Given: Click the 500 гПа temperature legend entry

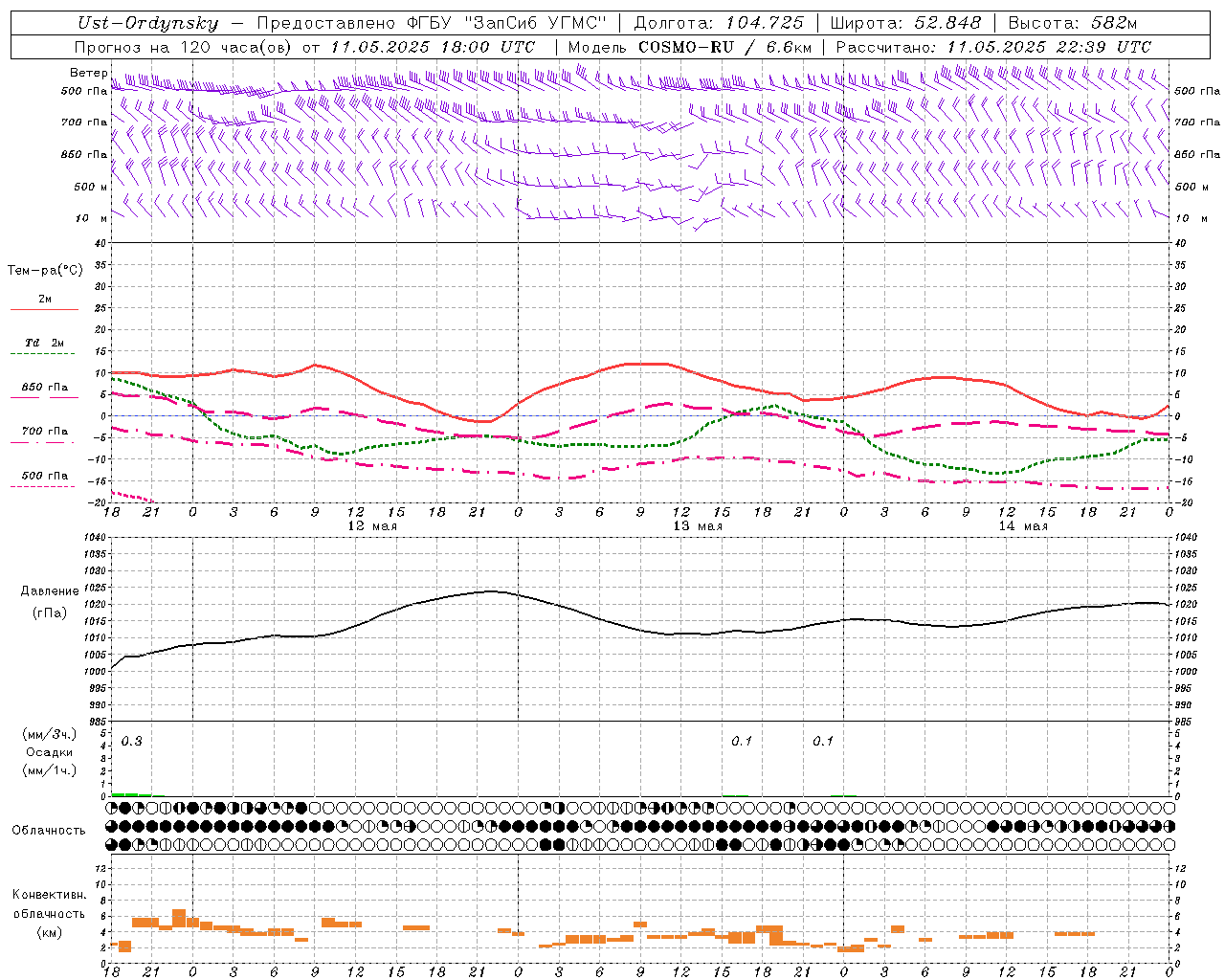Looking at the screenshot, I should (45, 475).
